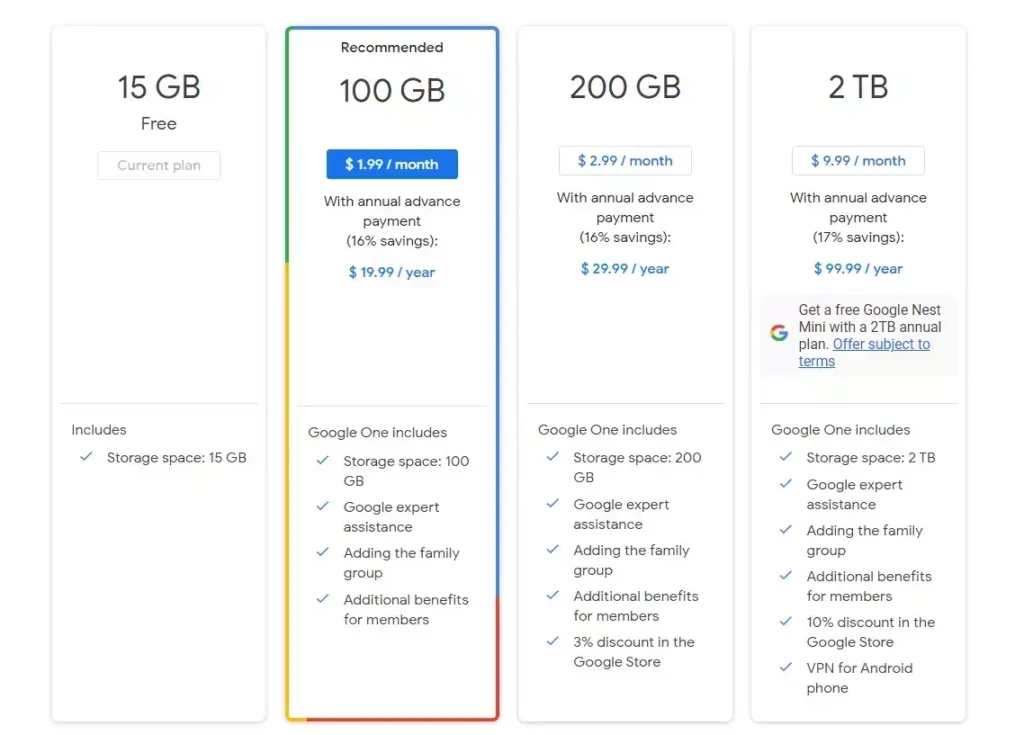Viewport: 1024px width, 735px height.
Task: Click the 2 TB plan heading
Action: [857, 87]
